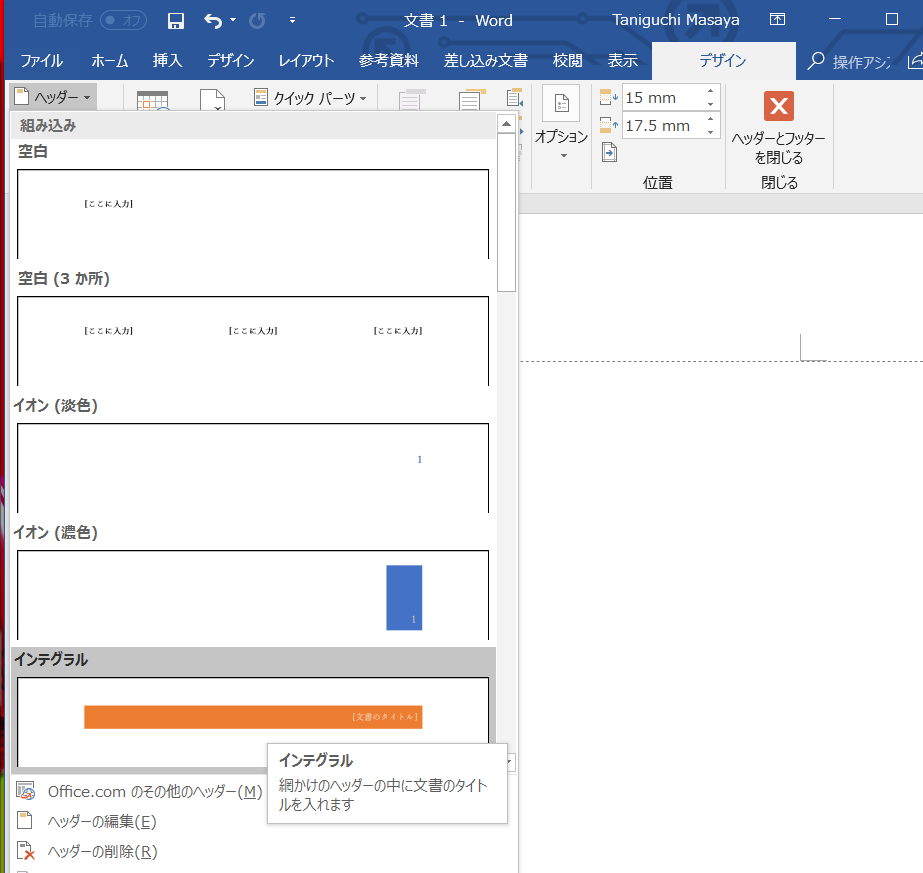Image resolution: width=923 pixels, height=873 pixels.
Task: Switch to the ホーム tab
Action: click(x=109, y=61)
